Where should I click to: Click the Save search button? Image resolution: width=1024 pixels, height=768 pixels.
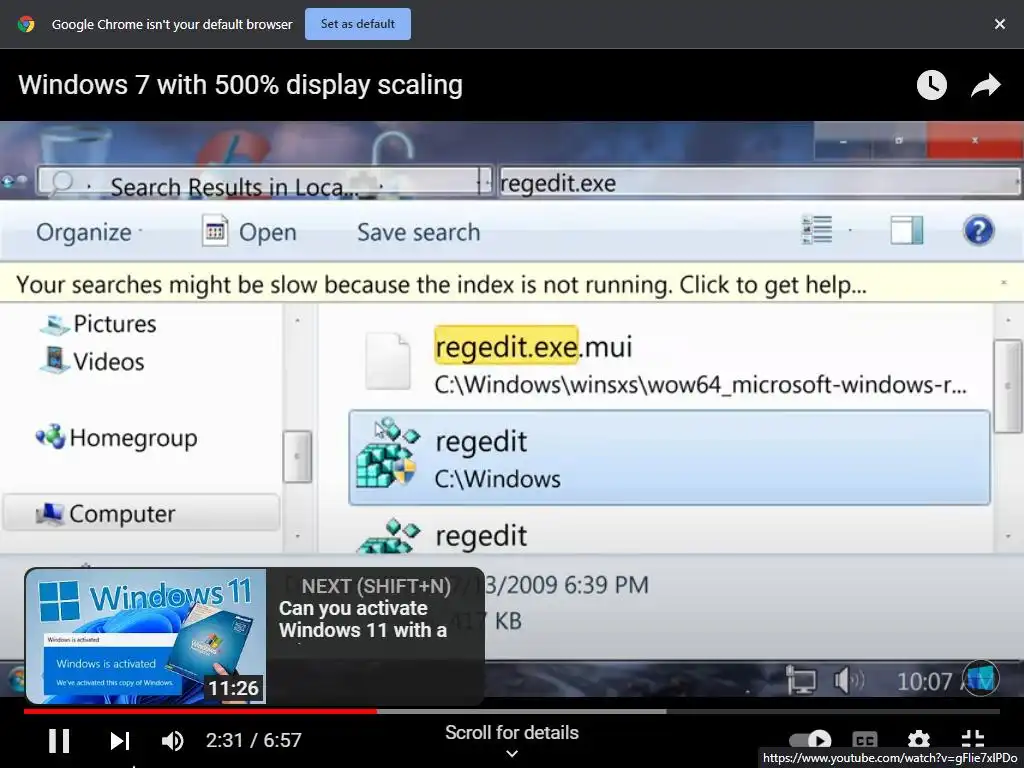419,232
